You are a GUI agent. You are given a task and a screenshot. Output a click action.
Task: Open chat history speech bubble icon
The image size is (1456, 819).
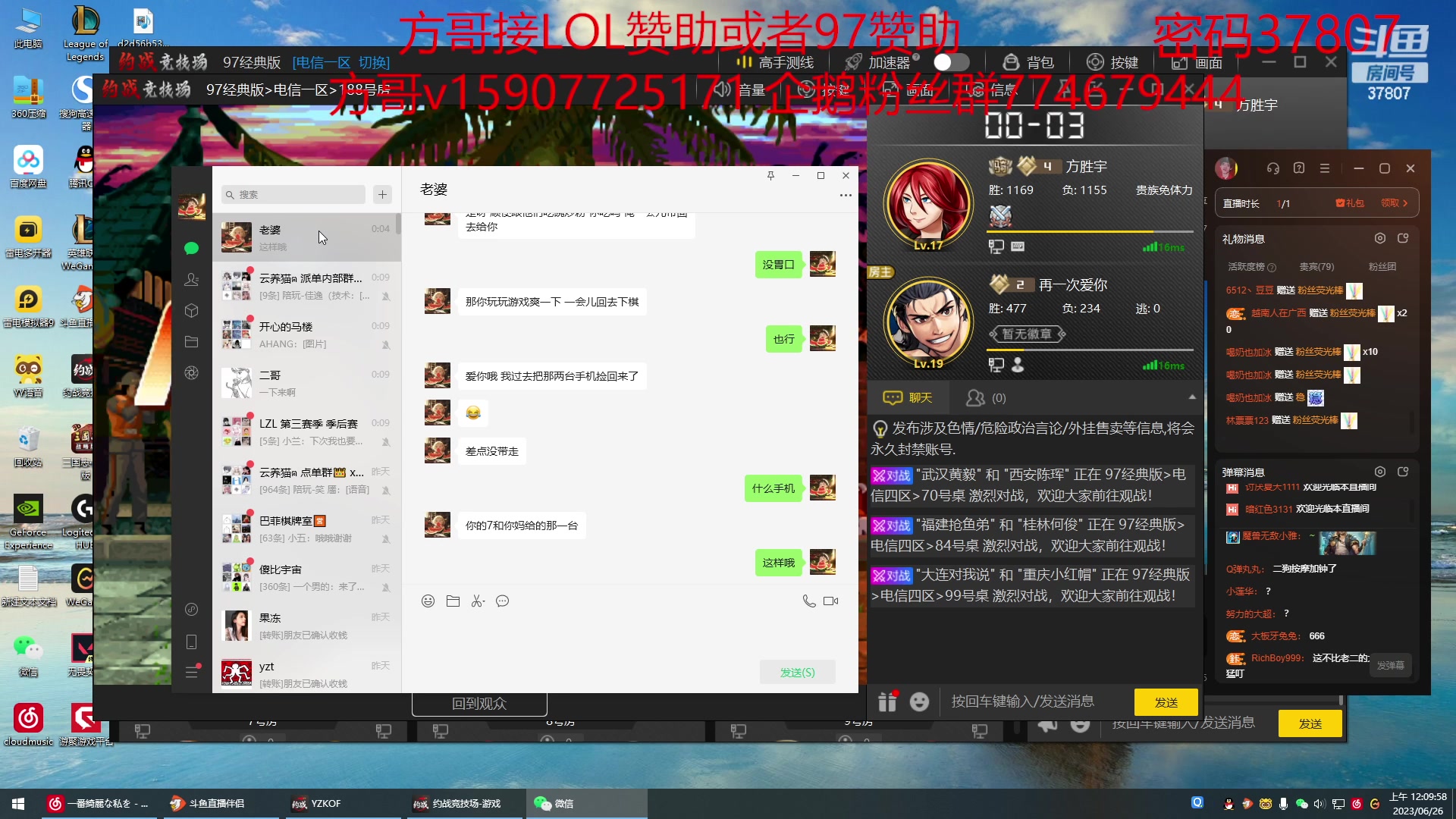(x=502, y=601)
